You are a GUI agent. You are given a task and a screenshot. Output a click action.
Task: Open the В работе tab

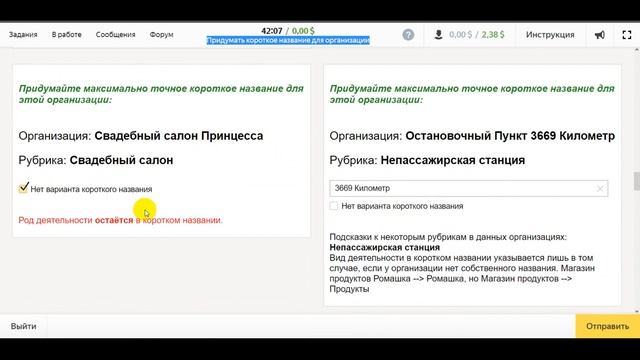[x=67, y=35]
